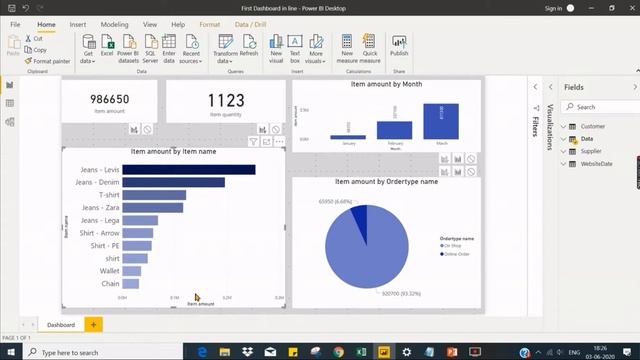Image resolution: width=640 pixels, height=360 pixels.
Task: Open the File menu
Action: [15, 24]
